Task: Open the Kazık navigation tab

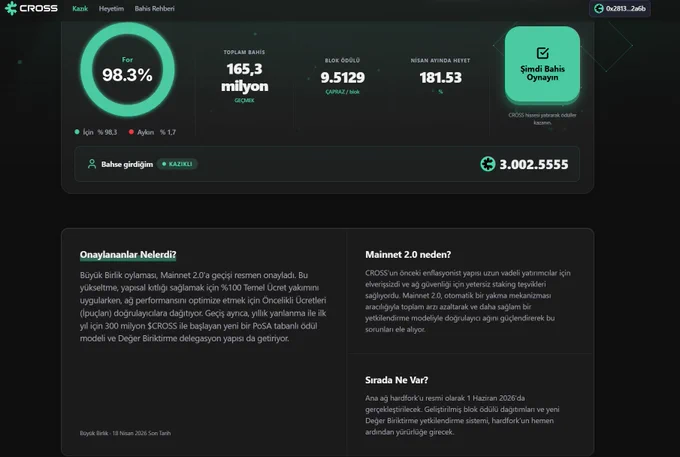Action: coord(80,9)
